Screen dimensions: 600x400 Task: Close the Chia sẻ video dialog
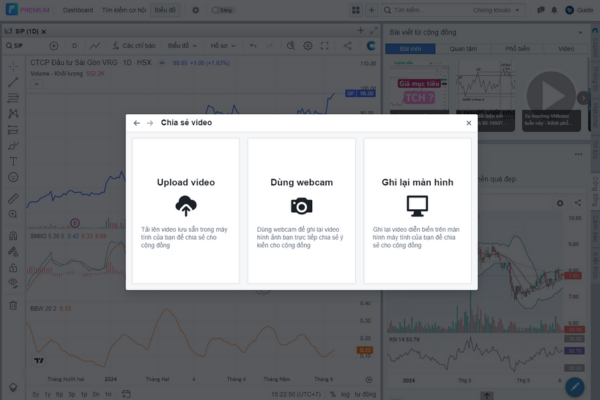(x=469, y=123)
